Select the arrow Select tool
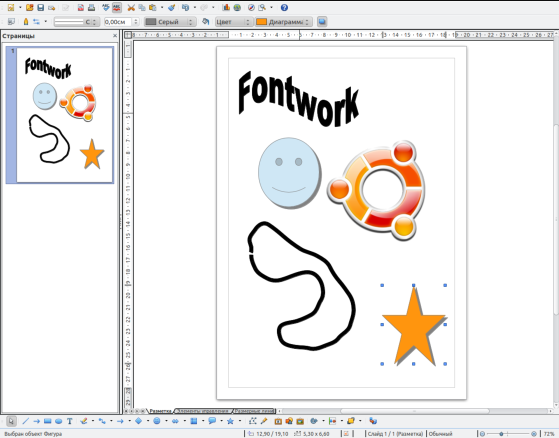The height and width of the screenshot is (438, 559). pyautogui.click(x=11, y=421)
